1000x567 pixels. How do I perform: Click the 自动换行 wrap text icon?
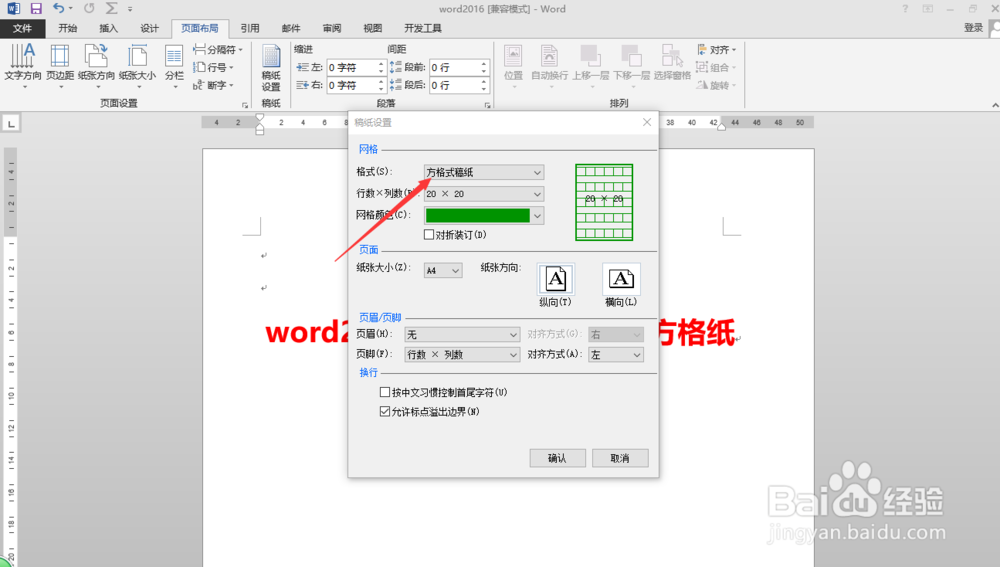tap(549, 66)
